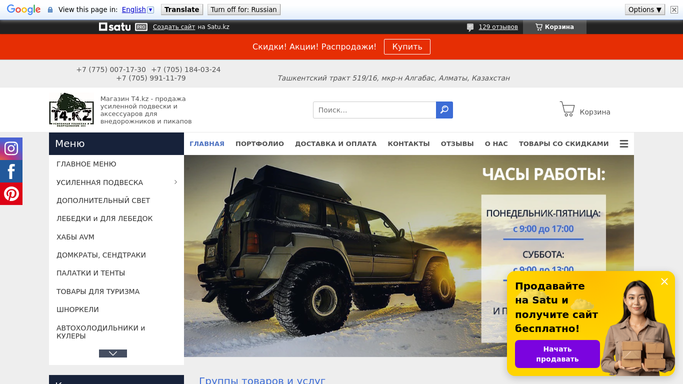683x384 pixels.
Task: Open the hamburger menu in navigation bar
Action: point(624,144)
